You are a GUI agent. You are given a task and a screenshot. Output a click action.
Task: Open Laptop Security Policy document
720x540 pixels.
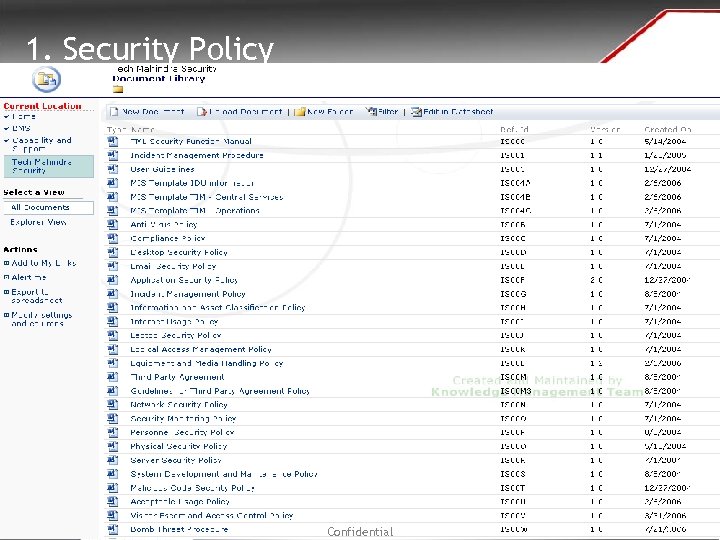coord(176,335)
